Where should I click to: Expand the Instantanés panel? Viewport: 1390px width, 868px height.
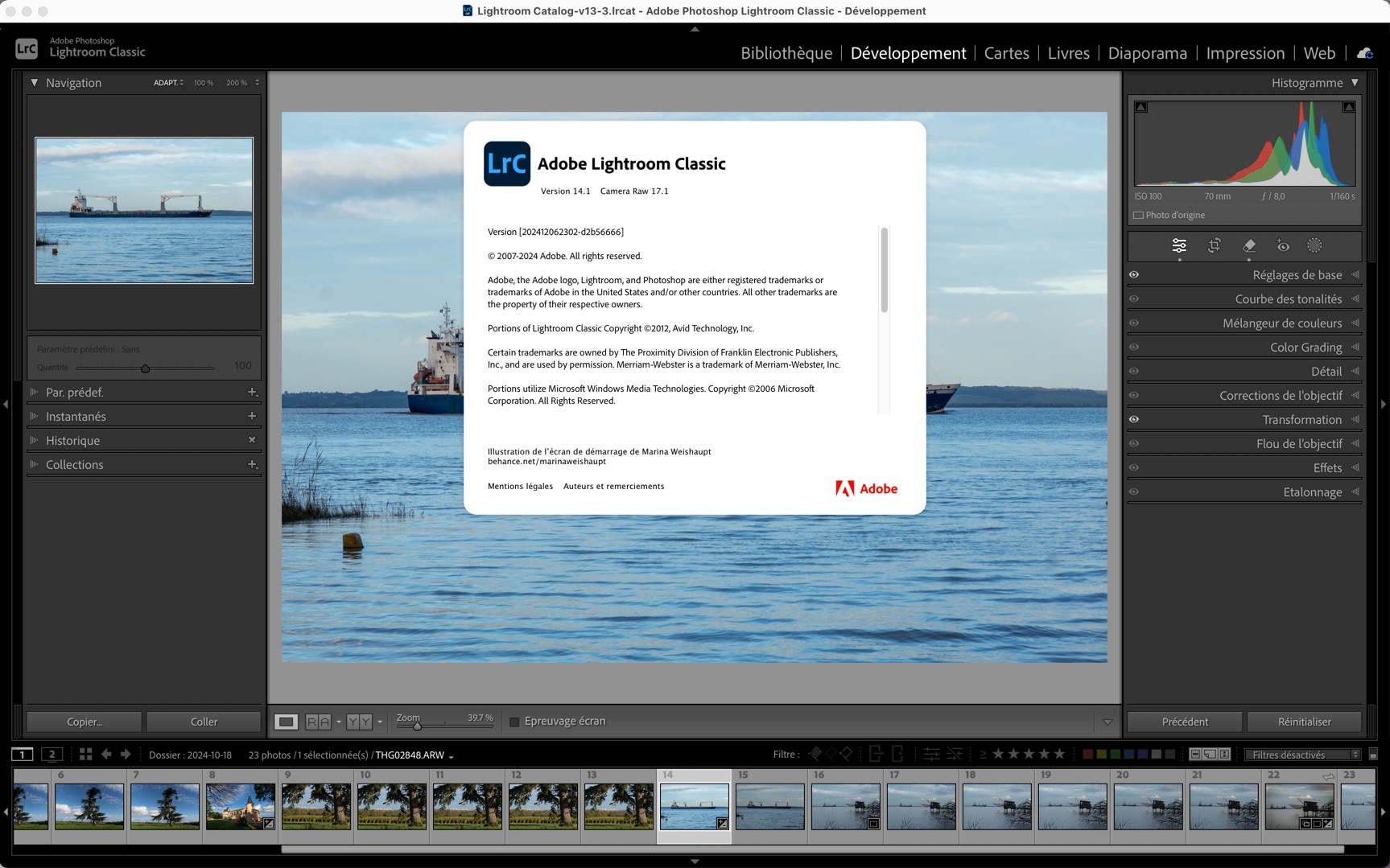(x=34, y=417)
